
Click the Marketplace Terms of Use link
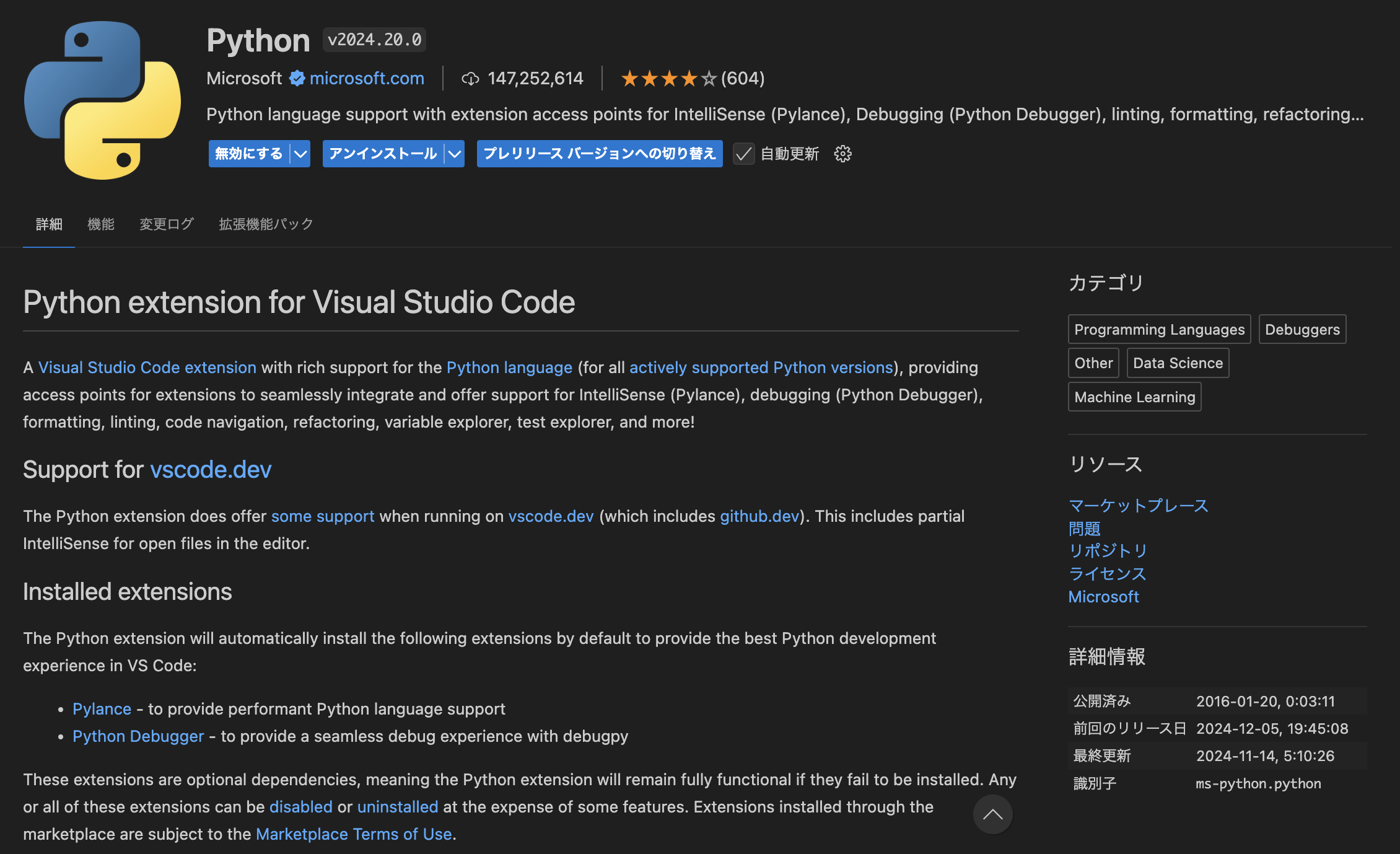coord(354,834)
